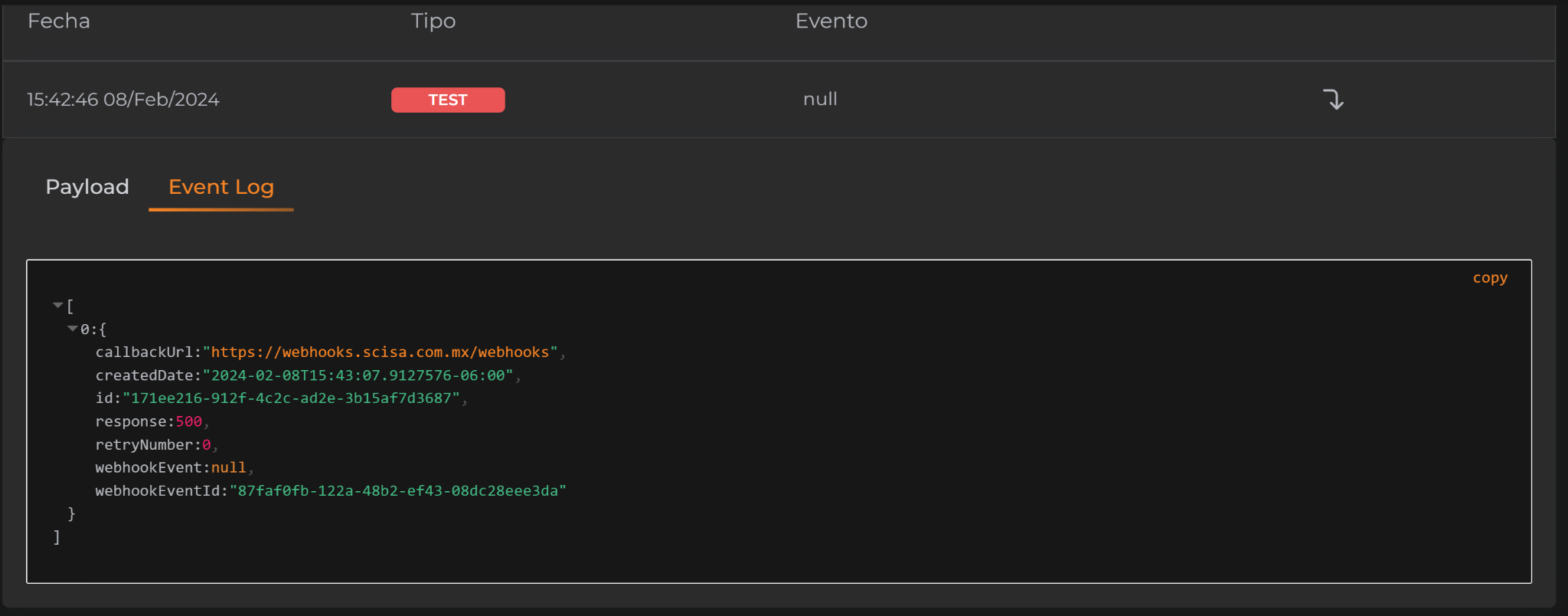This screenshot has height=616, width=1568.
Task: Collapse the JSON object at index 0
Action: point(73,329)
